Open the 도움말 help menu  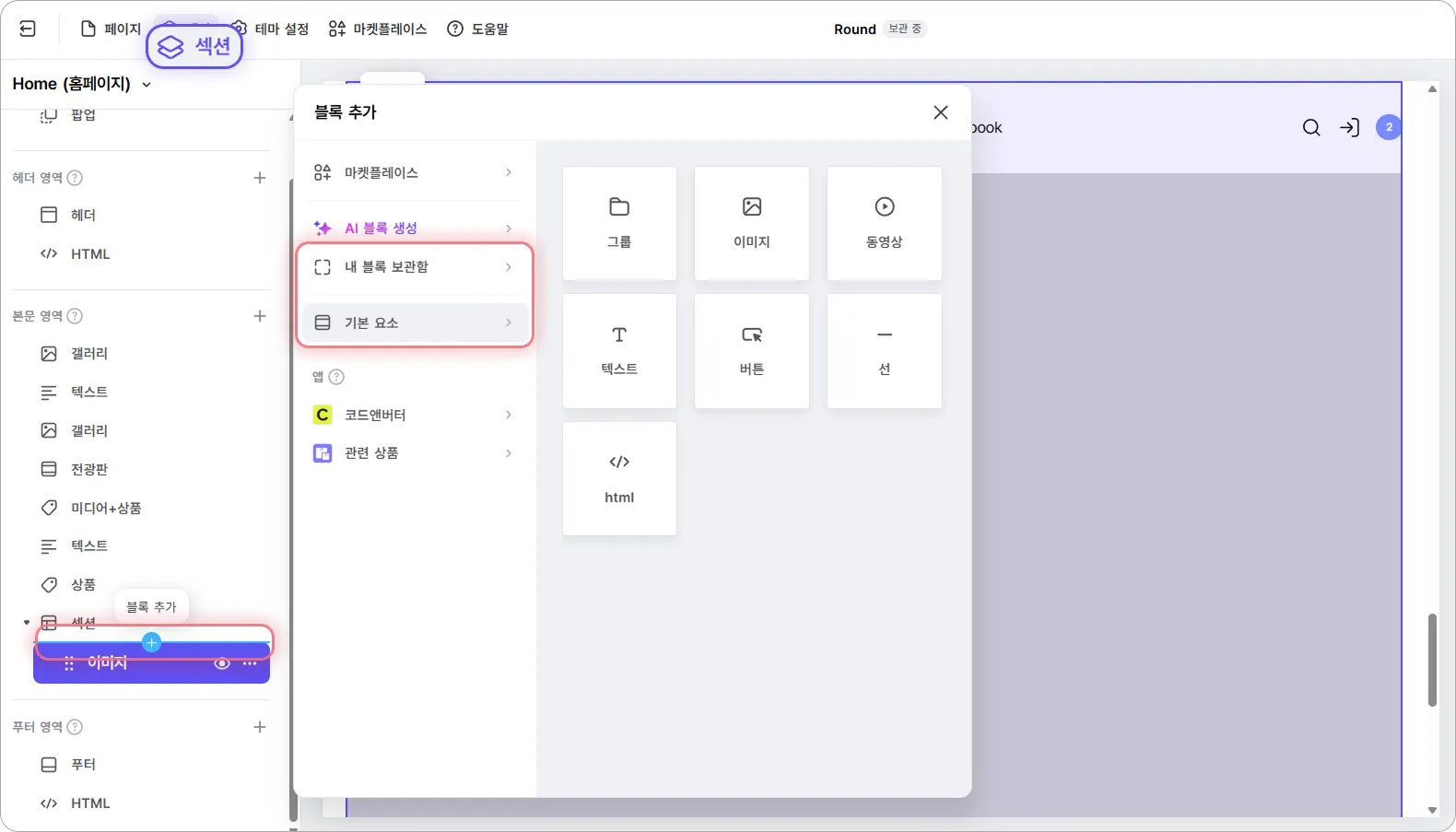pyautogui.click(x=477, y=29)
